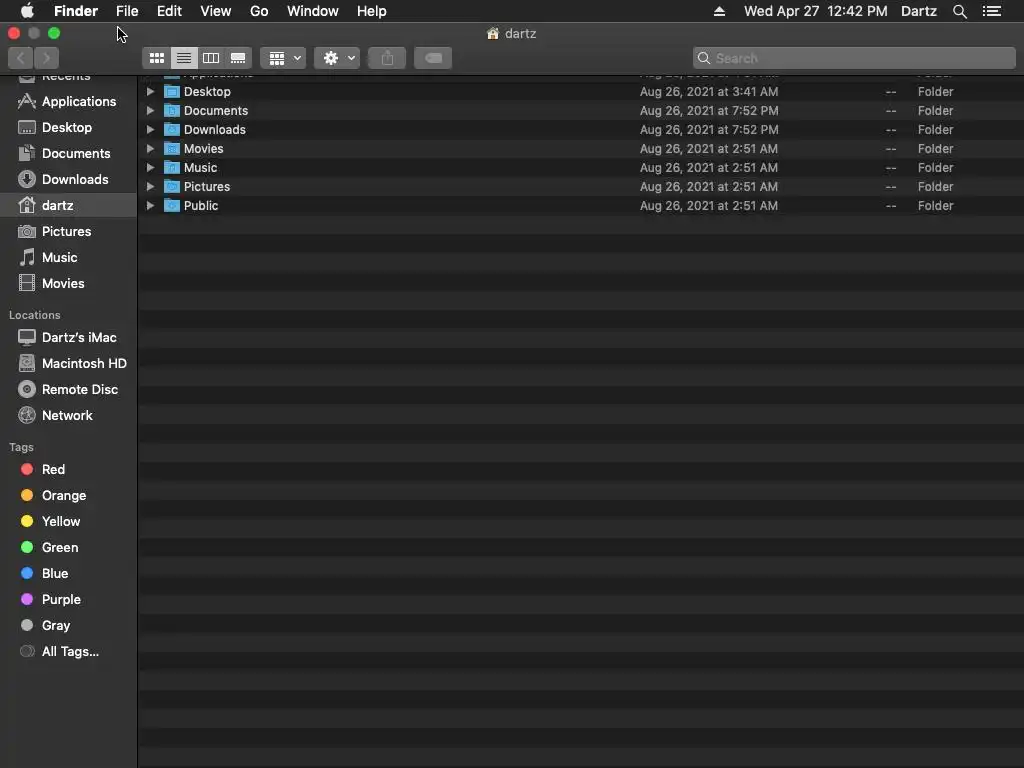Open Desktop in the sidebar
The image size is (1024, 768).
point(68,127)
